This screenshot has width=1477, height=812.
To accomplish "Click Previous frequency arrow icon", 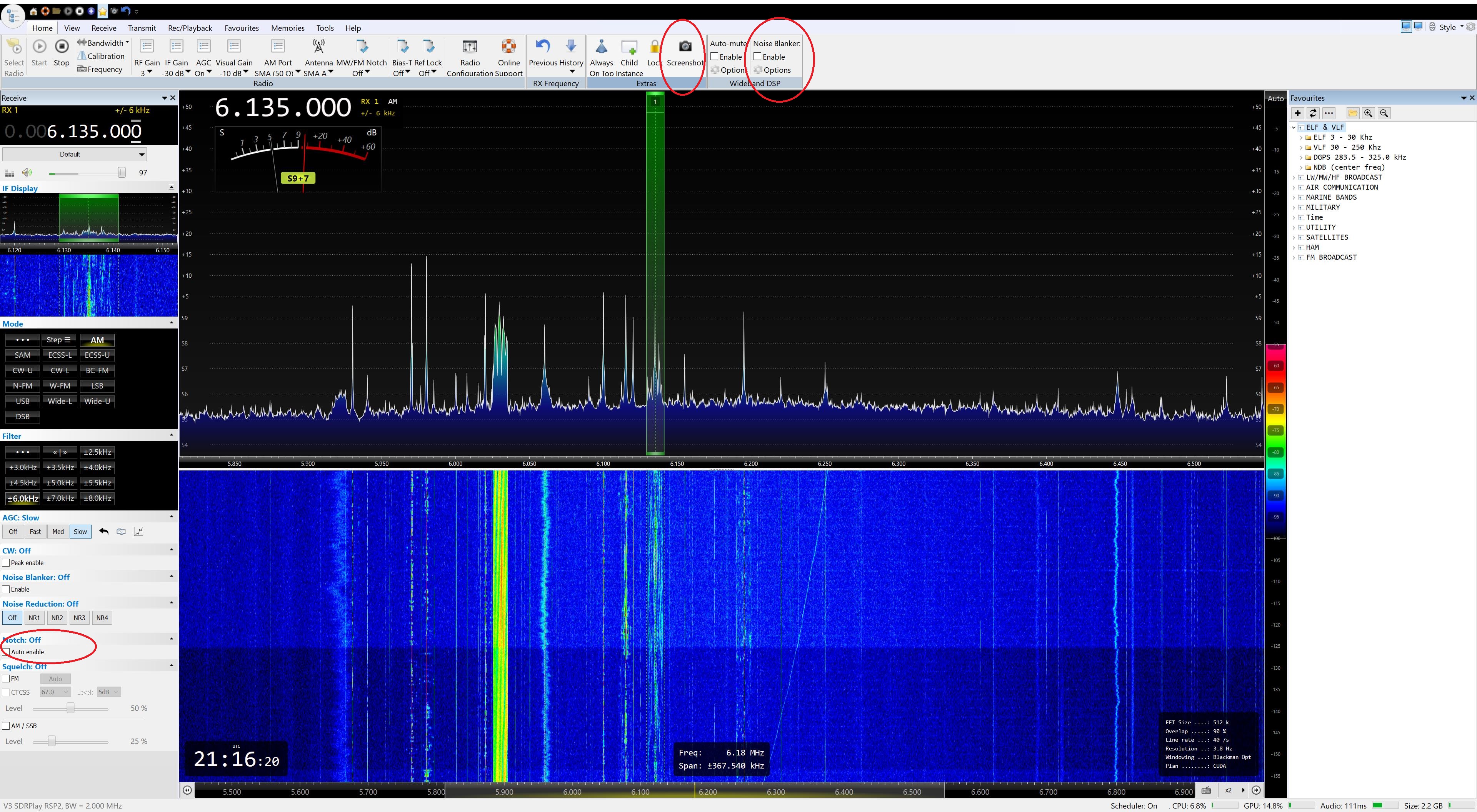I will [x=542, y=47].
